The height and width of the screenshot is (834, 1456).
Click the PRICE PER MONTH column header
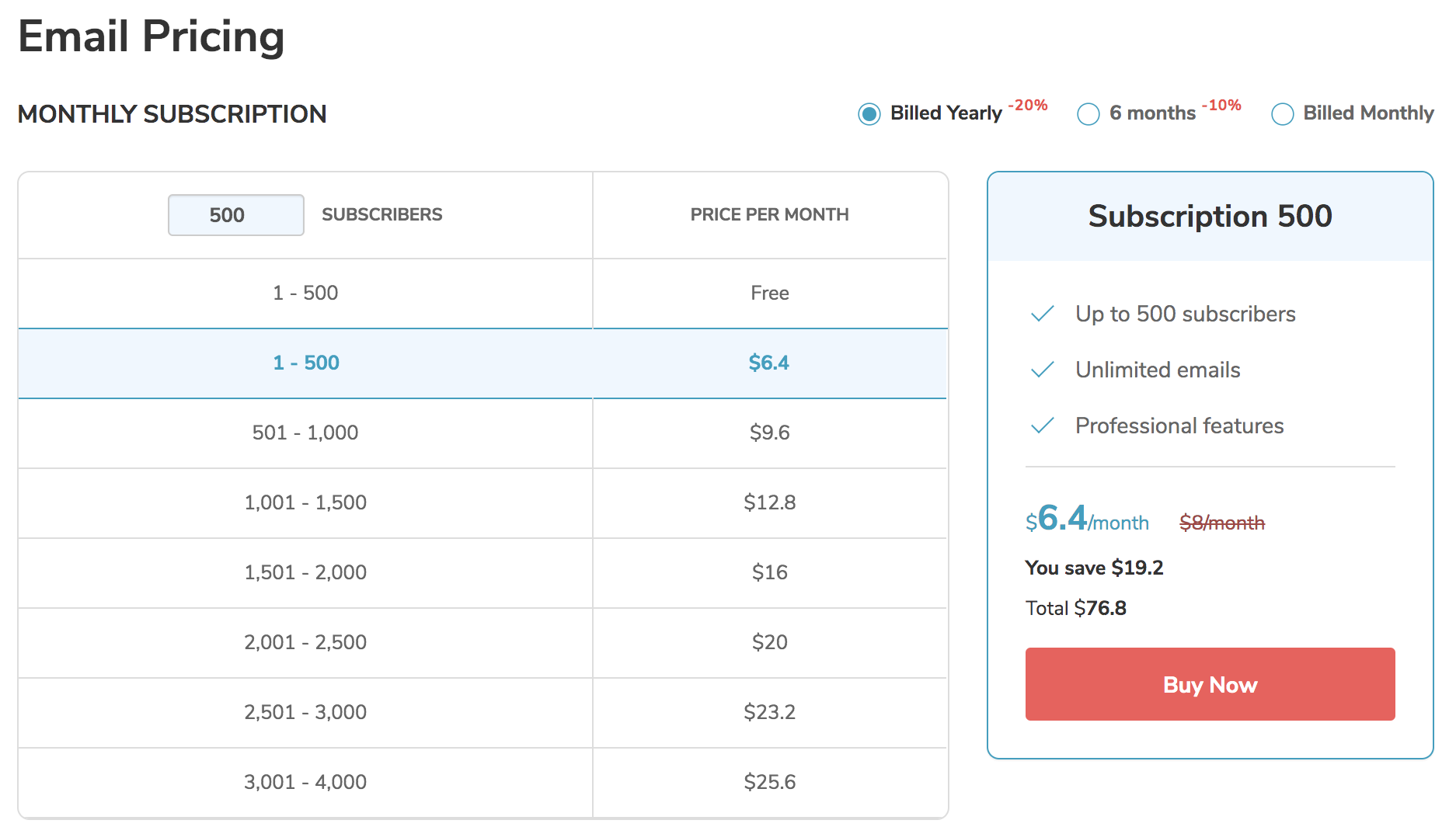click(x=769, y=214)
